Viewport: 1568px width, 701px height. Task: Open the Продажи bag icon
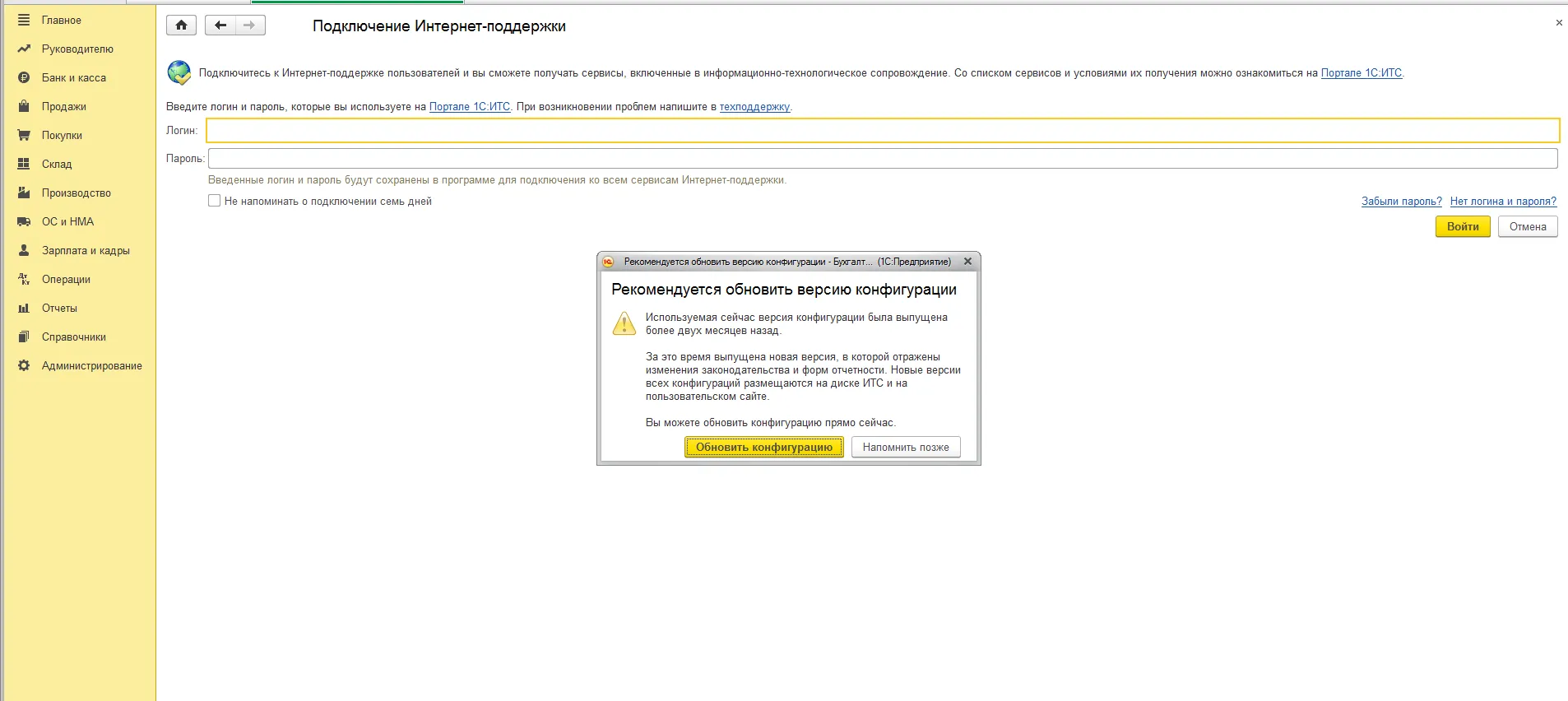[x=24, y=106]
